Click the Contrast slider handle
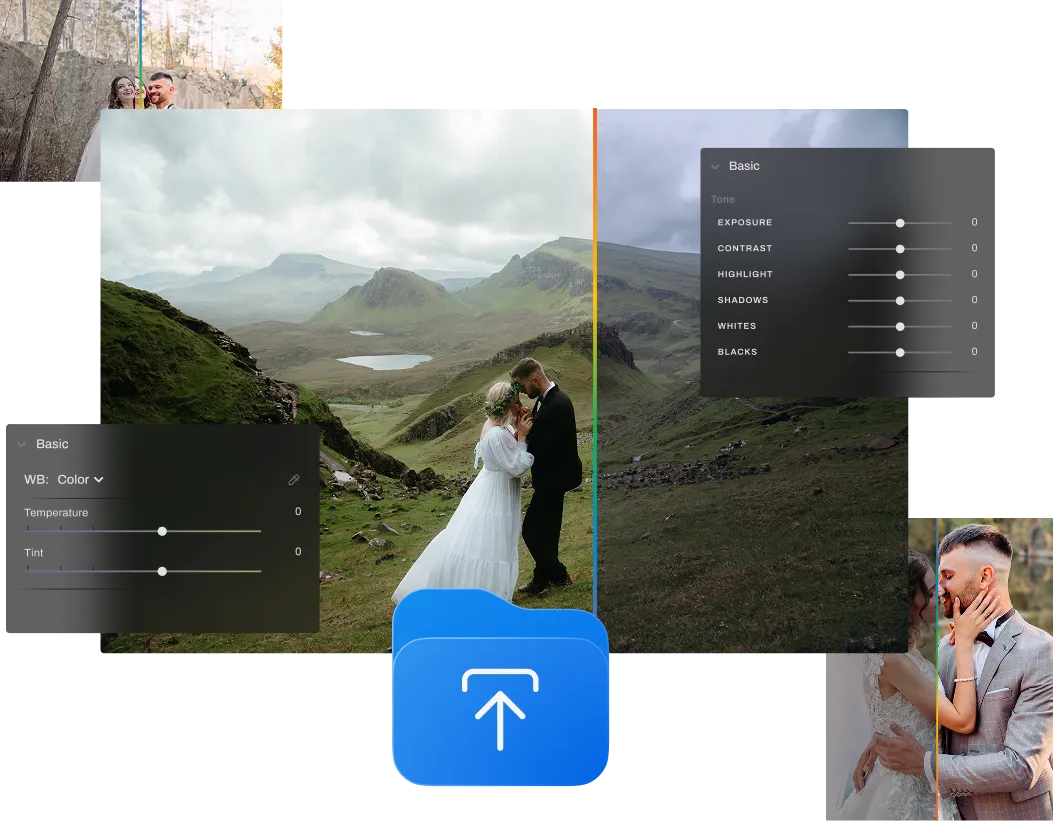This screenshot has width=1053, height=821. (900, 249)
